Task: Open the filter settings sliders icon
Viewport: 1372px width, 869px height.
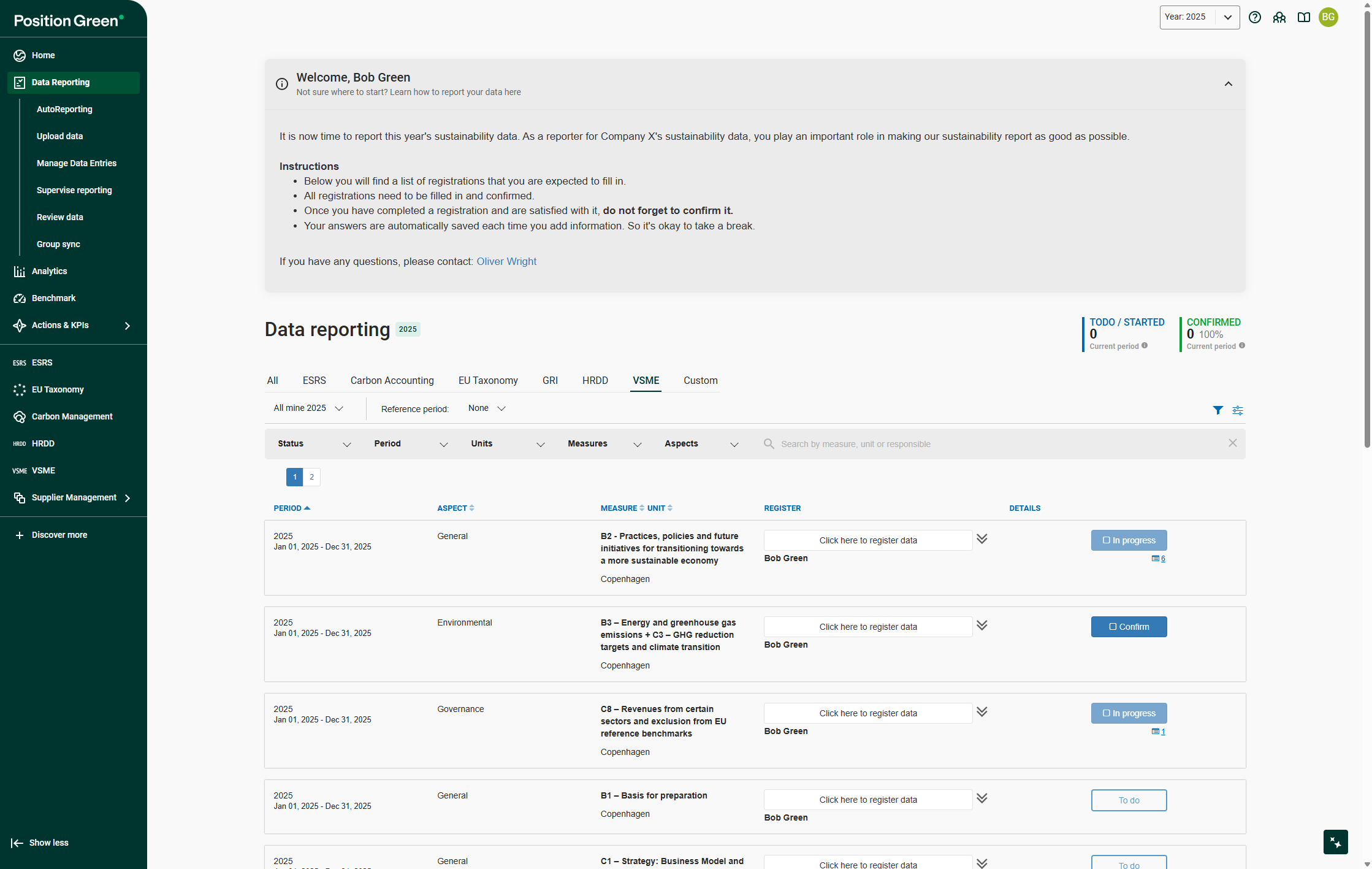Action: coord(1237,410)
